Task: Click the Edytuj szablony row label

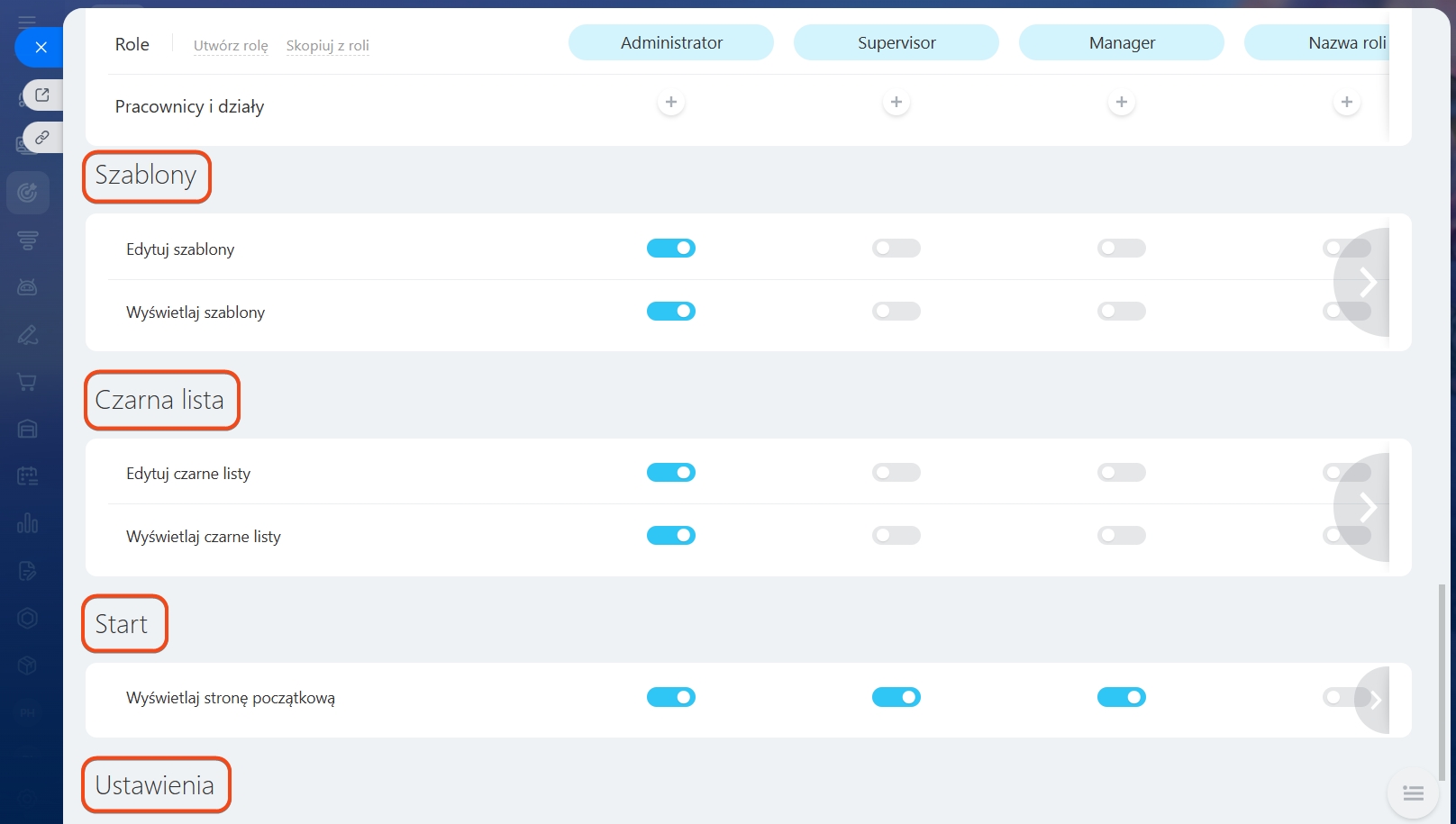Action: (180, 249)
